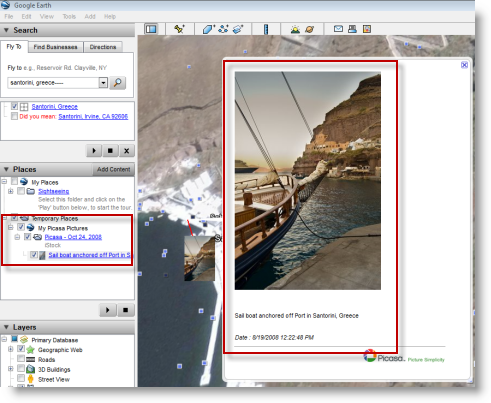Click the Add Image Overlay toolbar icon
This screenshot has width=491, height=403.
pos(238,29)
